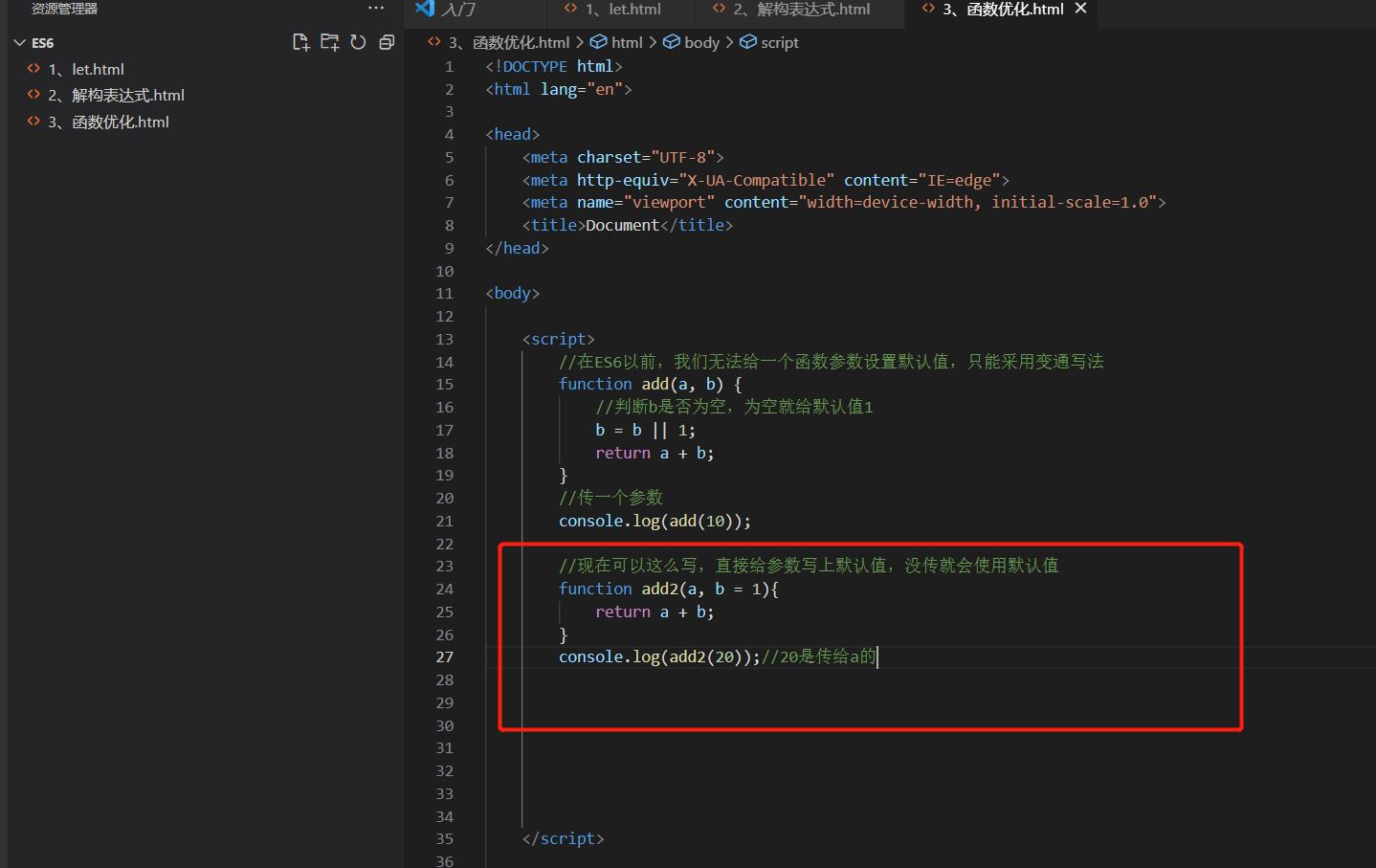Collapse all folders in explorer
1376x868 pixels.
click(387, 42)
